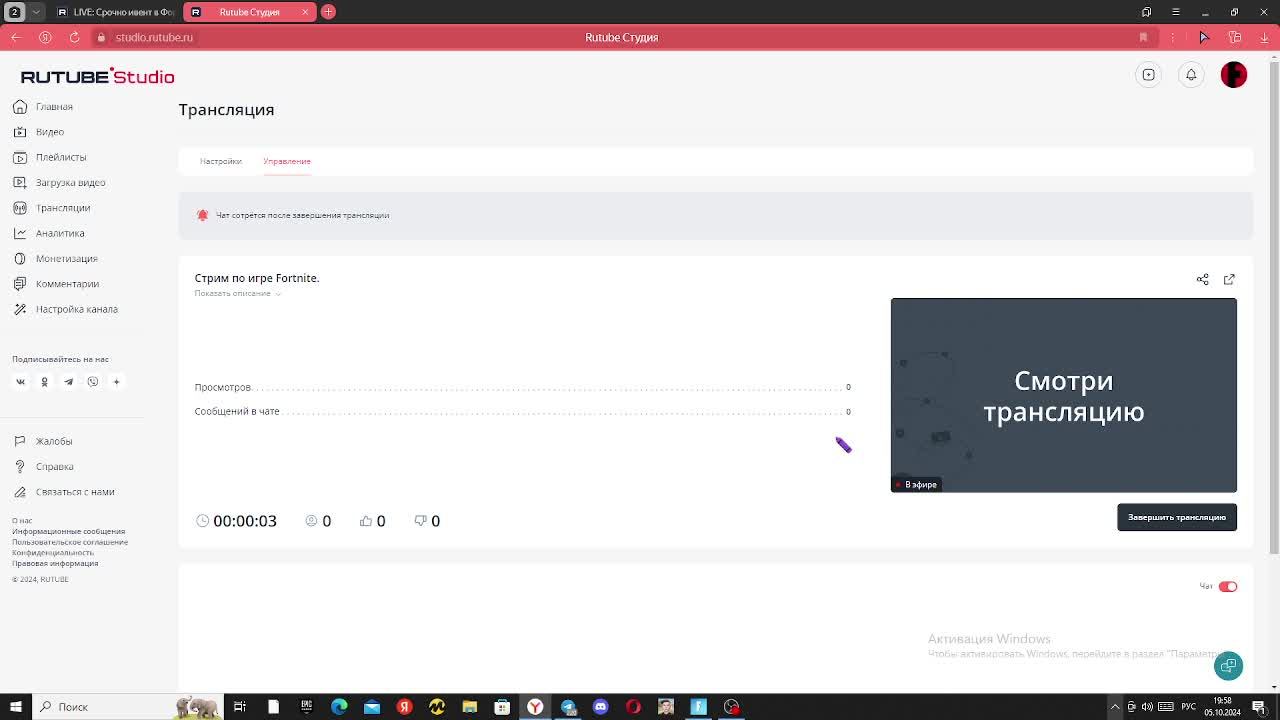The image size is (1280, 720).
Task: Open a new browser tab
Action: pyautogui.click(x=328, y=12)
